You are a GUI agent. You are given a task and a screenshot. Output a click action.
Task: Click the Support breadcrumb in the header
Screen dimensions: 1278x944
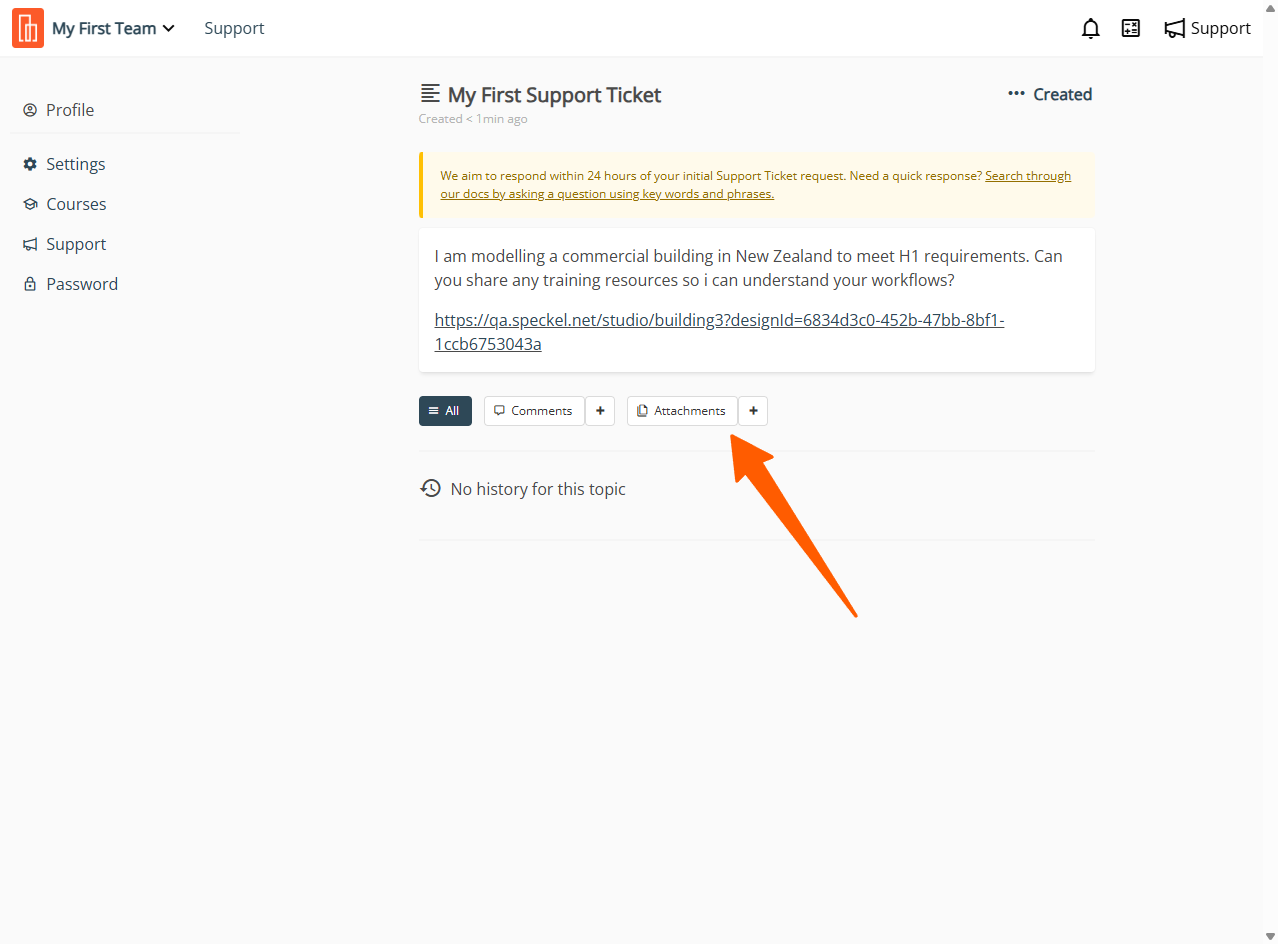[x=234, y=29]
